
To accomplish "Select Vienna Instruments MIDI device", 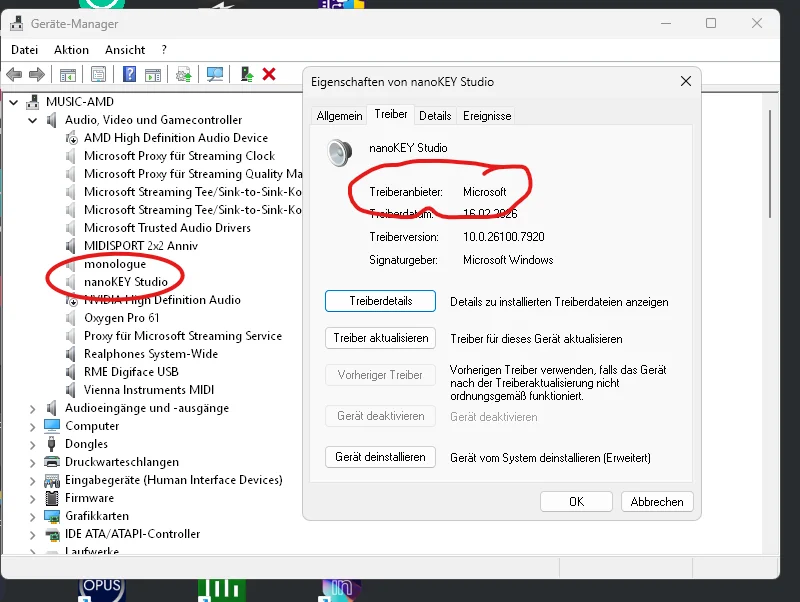I will point(149,390).
